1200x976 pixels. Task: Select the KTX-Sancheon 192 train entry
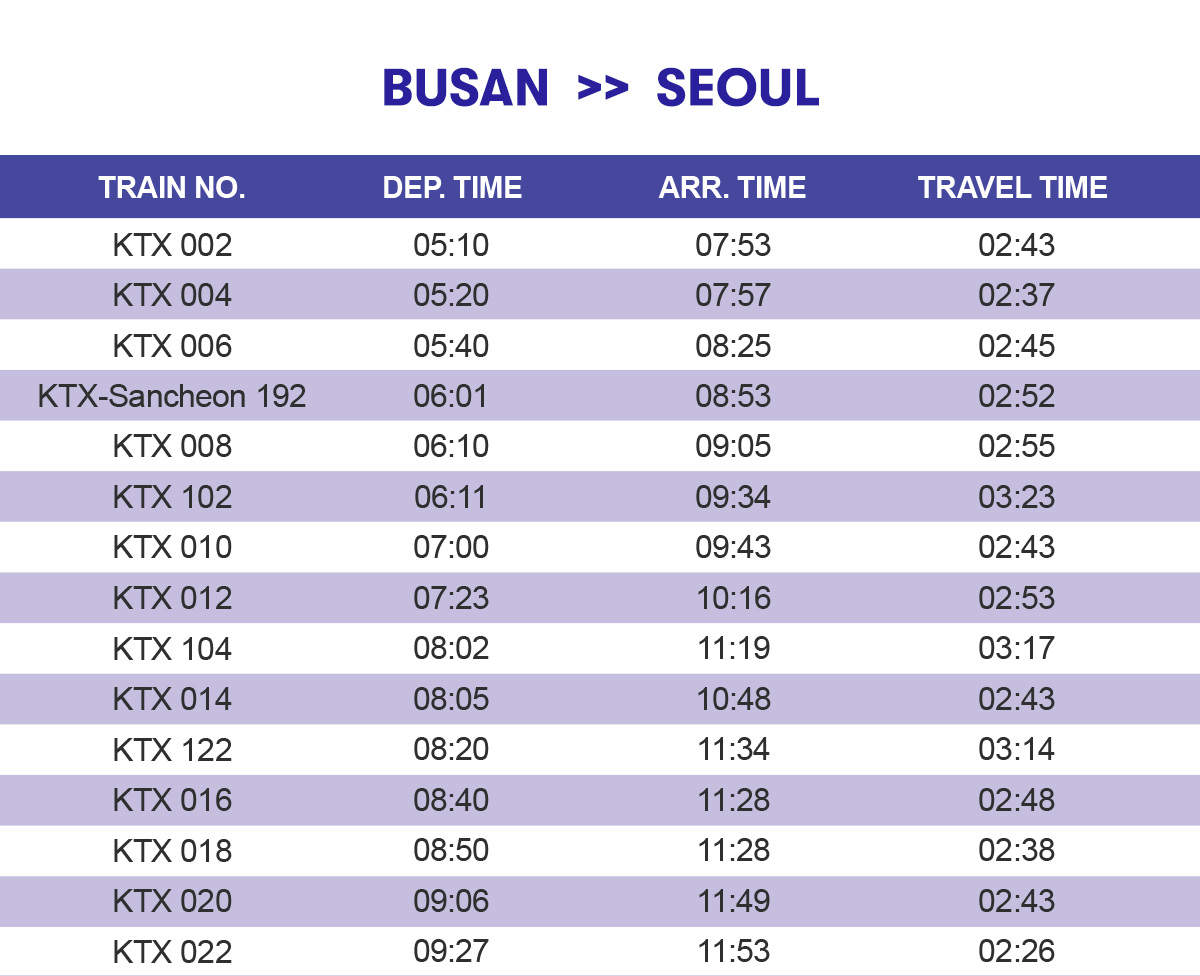tap(172, 396)
